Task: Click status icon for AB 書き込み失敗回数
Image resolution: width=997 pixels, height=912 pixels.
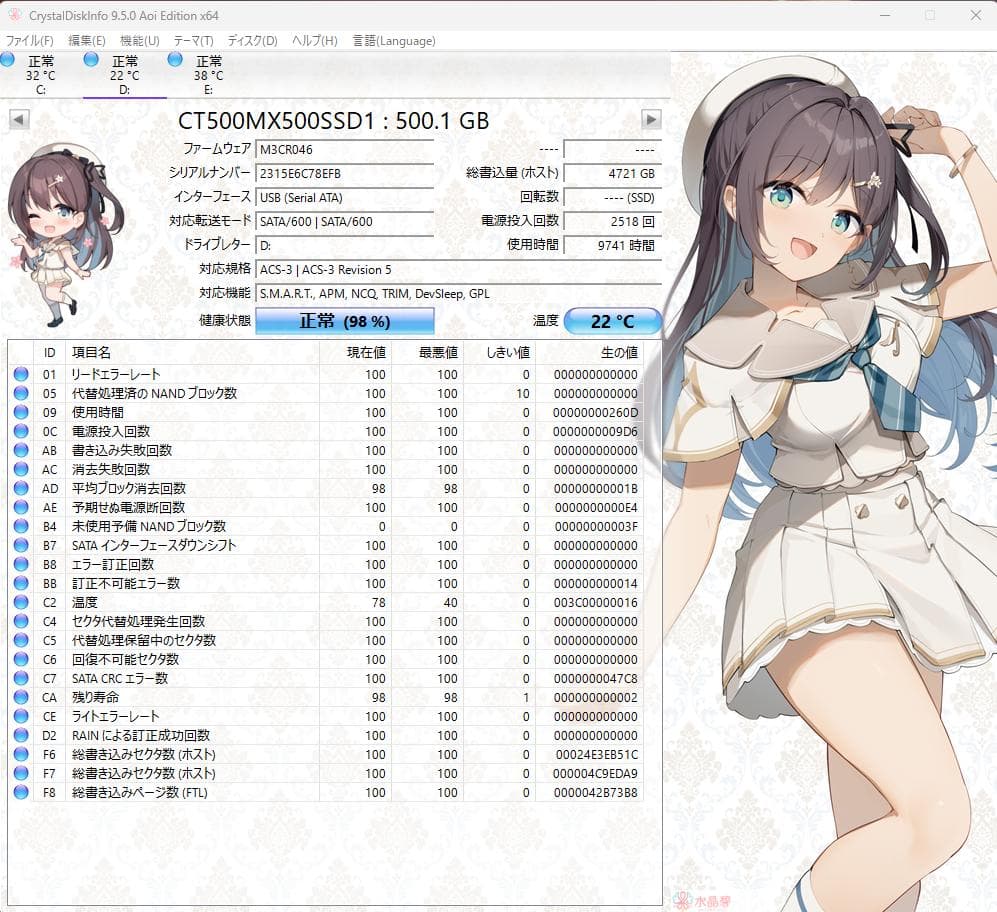Action: (21, 450)
